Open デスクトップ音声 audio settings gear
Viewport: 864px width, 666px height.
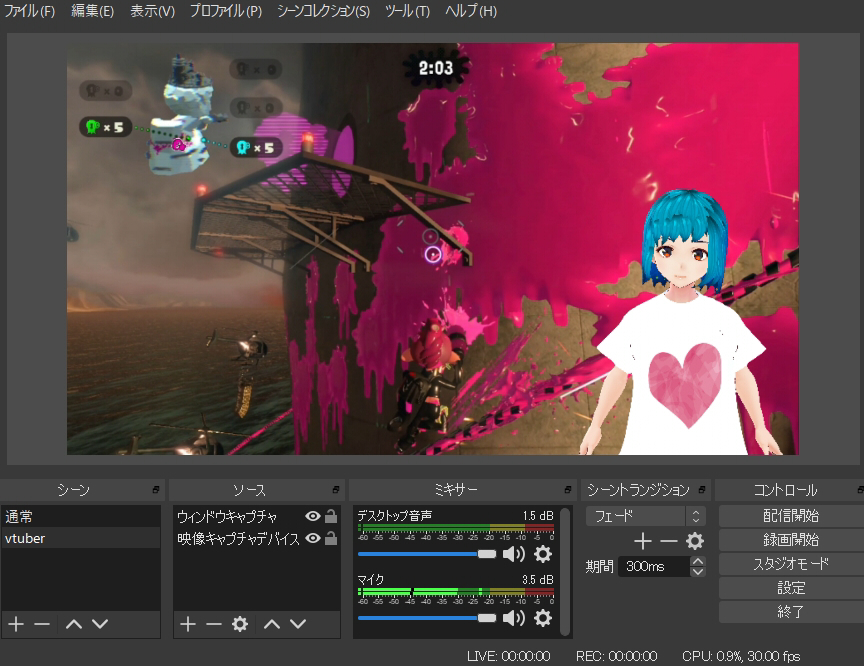pyautogui.click(x=543, y=554)
